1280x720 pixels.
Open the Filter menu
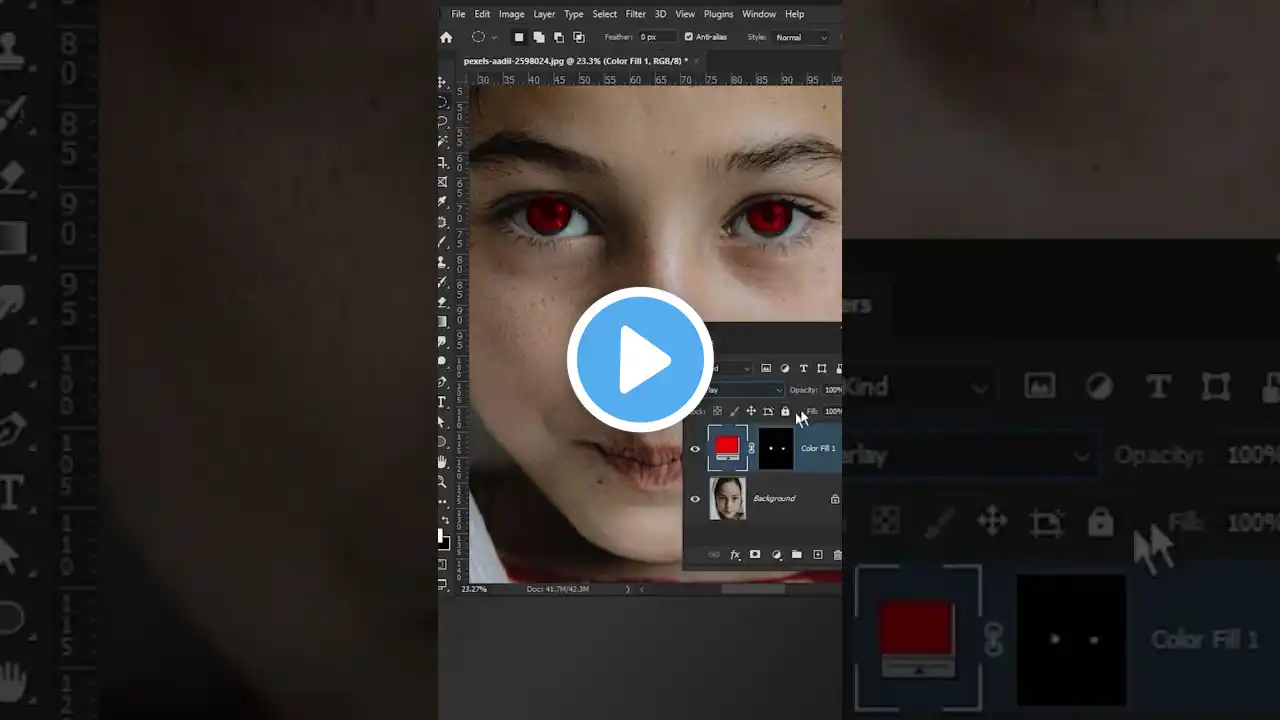[635, 14]
